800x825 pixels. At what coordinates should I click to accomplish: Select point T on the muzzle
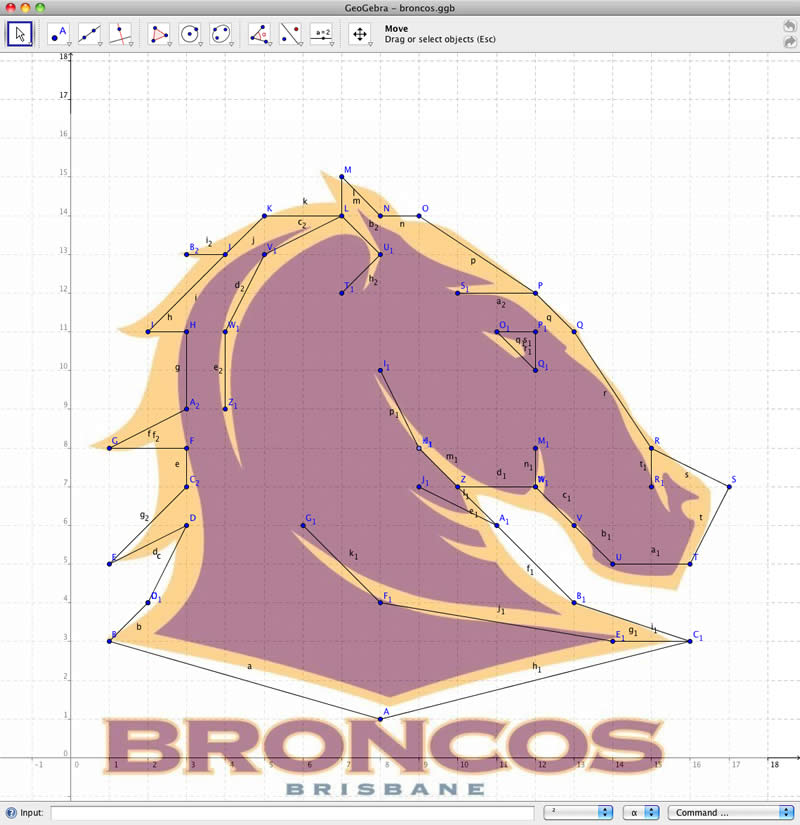pos(690,564)
